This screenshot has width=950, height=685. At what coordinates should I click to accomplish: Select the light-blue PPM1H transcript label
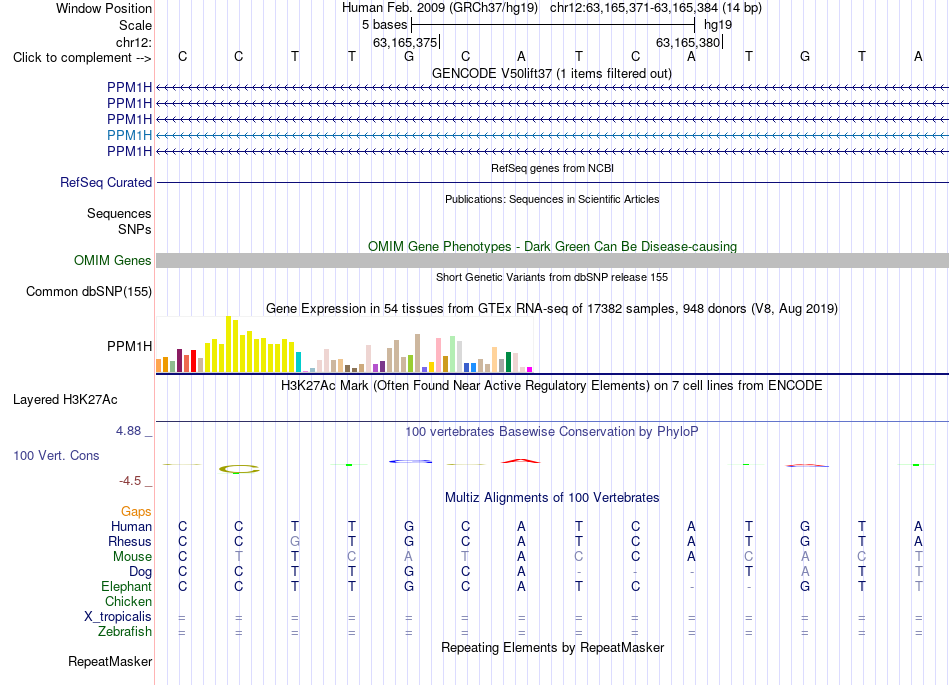coord(129,135)
